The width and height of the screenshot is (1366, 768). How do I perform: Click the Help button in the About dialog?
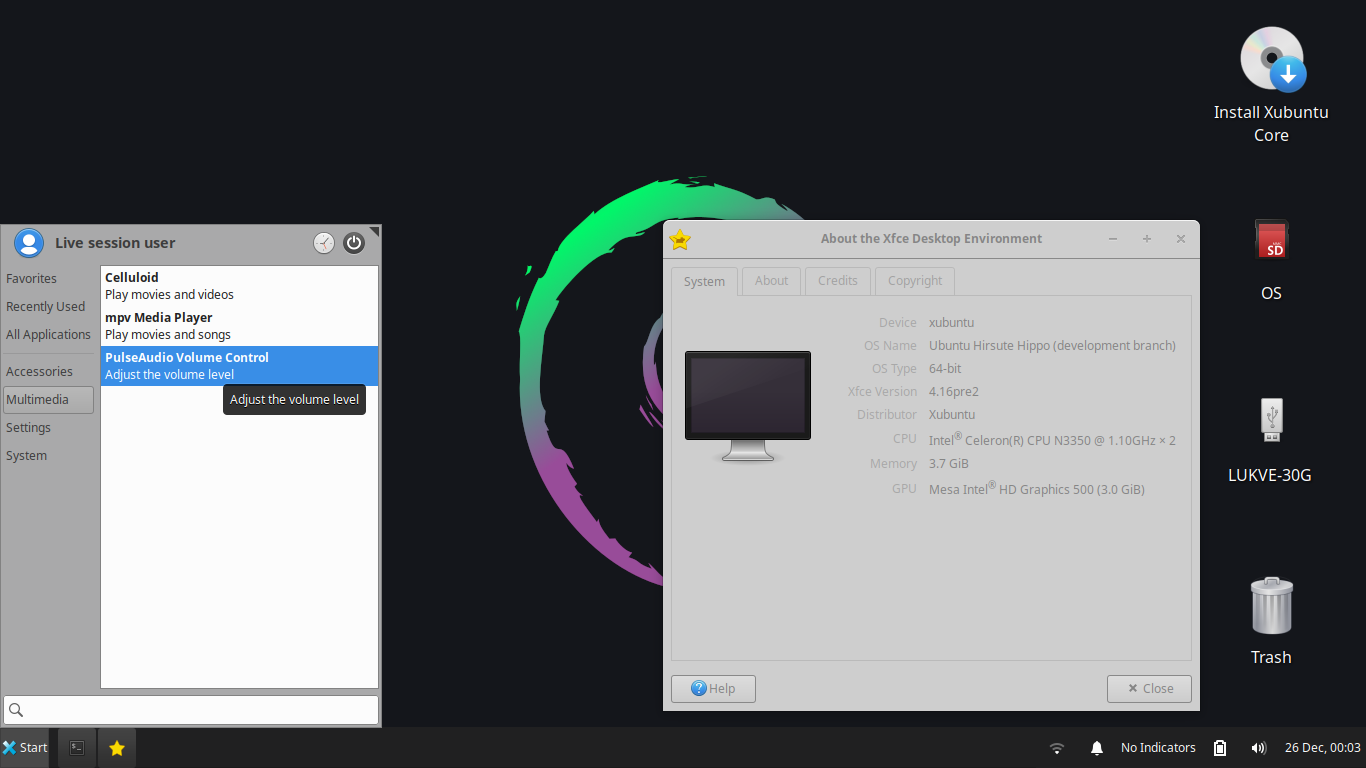click(x=713, y=689)
